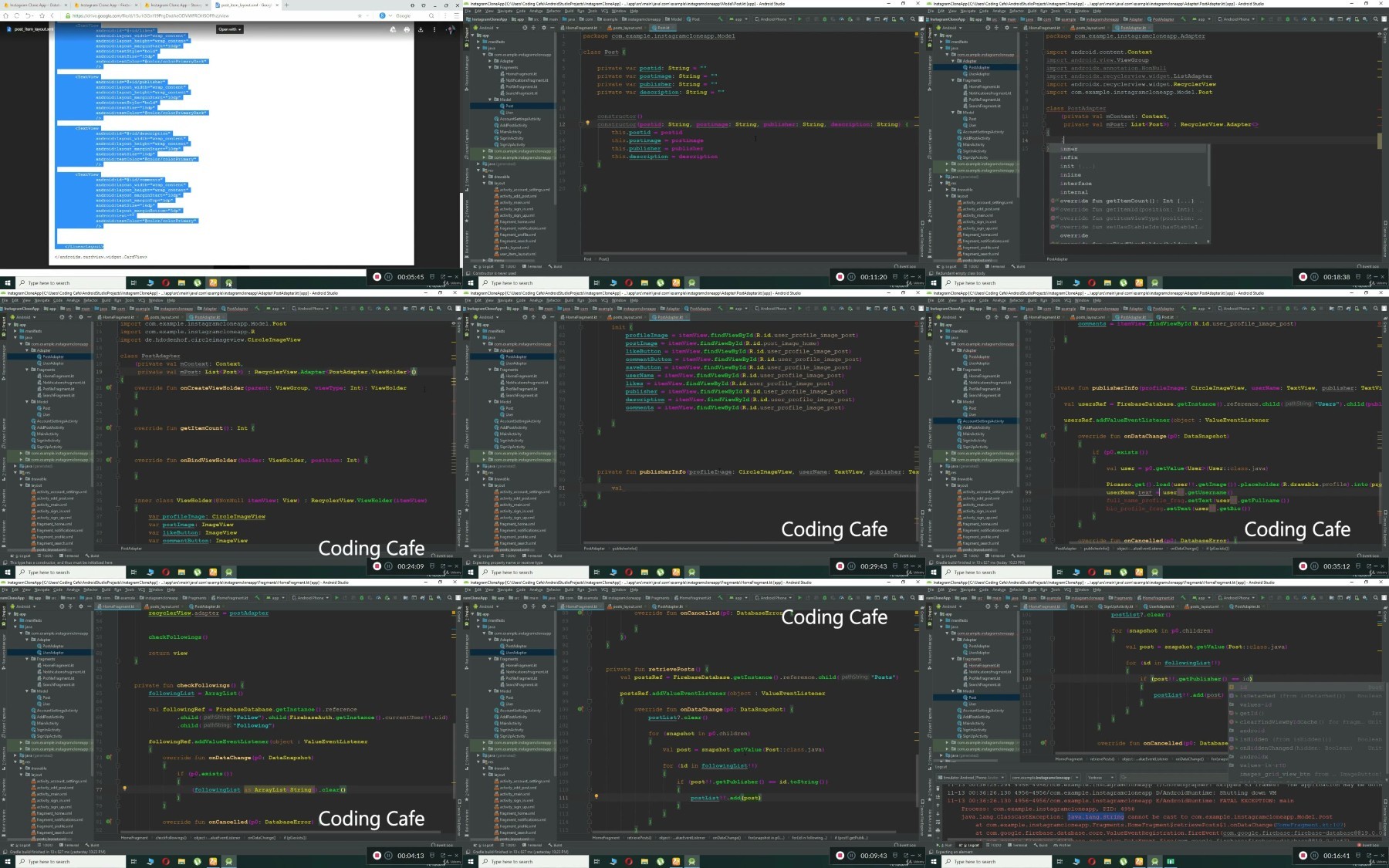Click the Opera taskbar icon in 00:05:45 frame

(166, 282)
